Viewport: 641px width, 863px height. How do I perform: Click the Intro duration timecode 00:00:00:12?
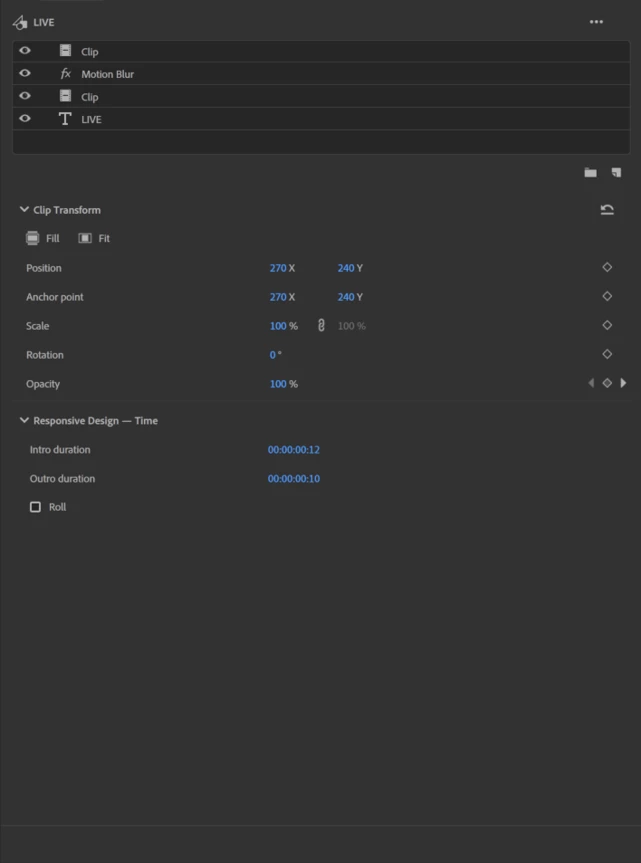tap(294, 450)
